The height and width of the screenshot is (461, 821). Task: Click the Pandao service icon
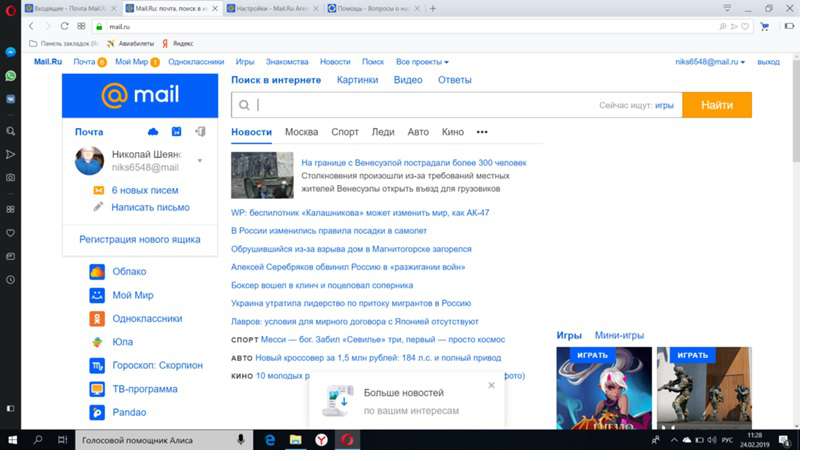point(97,412)
